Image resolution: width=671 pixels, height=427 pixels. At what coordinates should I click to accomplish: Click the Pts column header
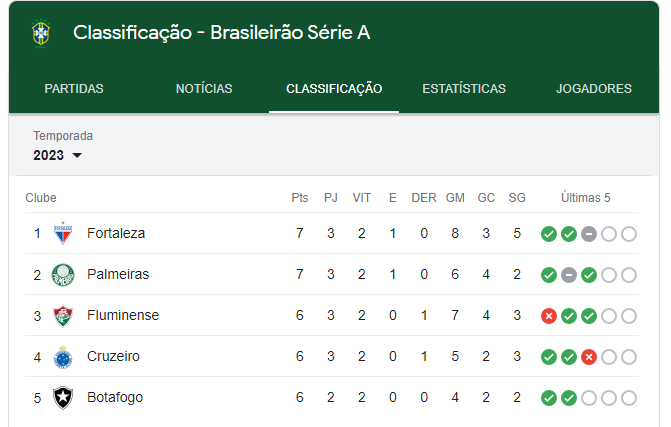300,198
